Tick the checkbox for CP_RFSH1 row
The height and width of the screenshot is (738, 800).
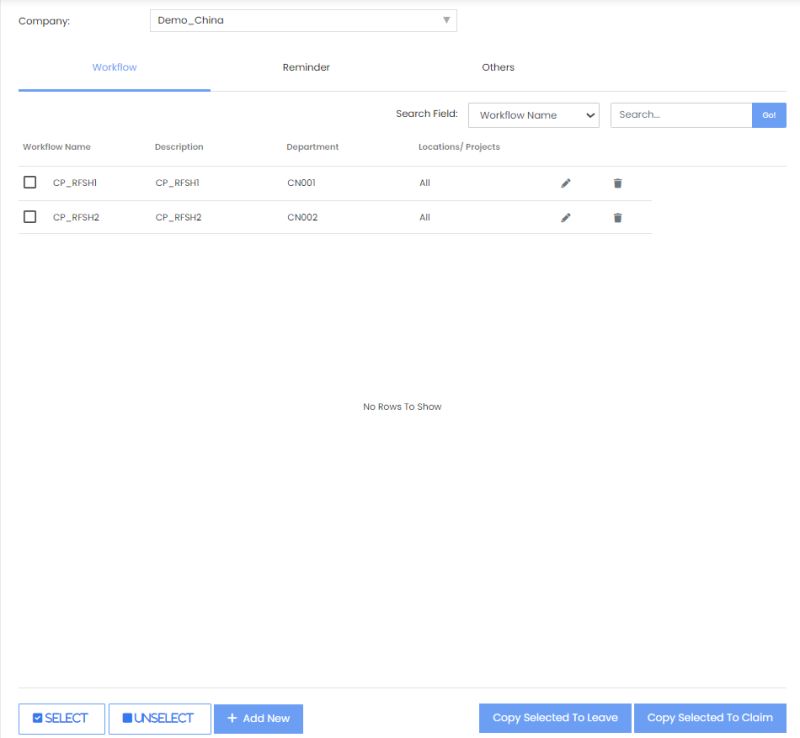pyautogui.click(x=30, y=182)
